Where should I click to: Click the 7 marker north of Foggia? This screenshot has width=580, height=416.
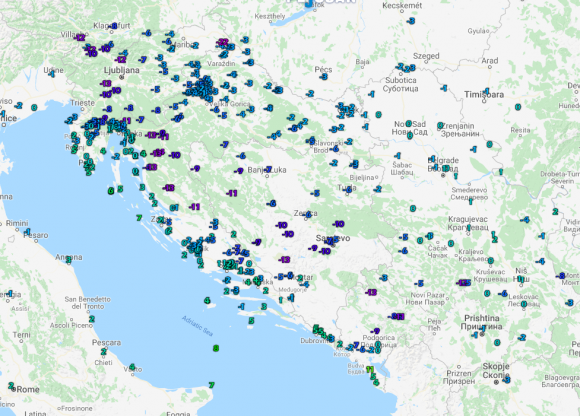click(x=212, y=385)
